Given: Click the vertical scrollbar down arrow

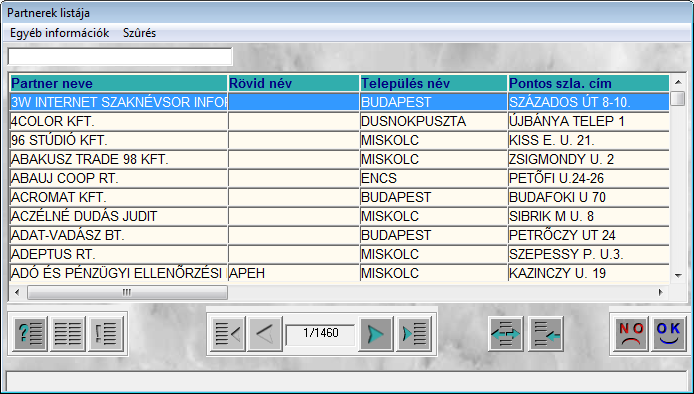Looking at the screenshot, I should point(678,276).
